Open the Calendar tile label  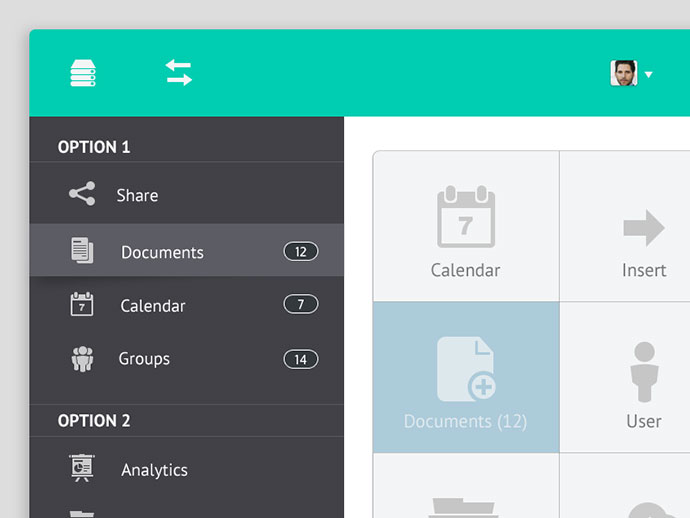pyautogui.click(x=465, y=270)
